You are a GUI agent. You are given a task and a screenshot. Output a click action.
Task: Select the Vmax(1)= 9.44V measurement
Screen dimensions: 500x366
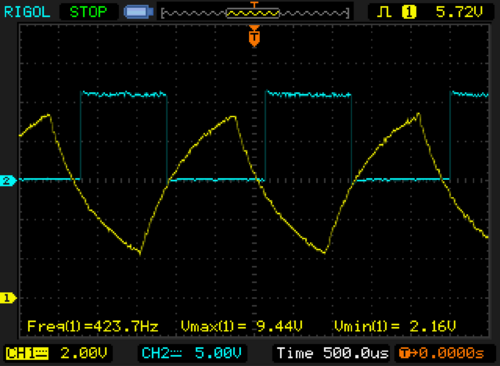pyautogui.click(x=242, y=326)
